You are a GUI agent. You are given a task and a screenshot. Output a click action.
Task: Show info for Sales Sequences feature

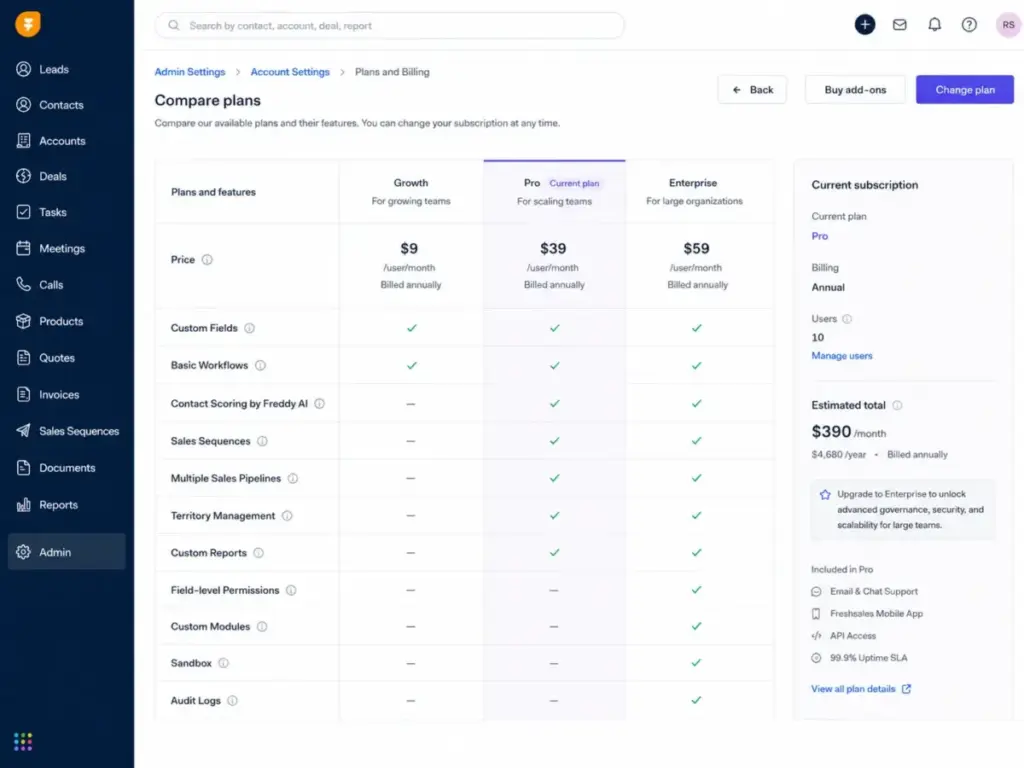pyautogui.click(x=262, y=441)
